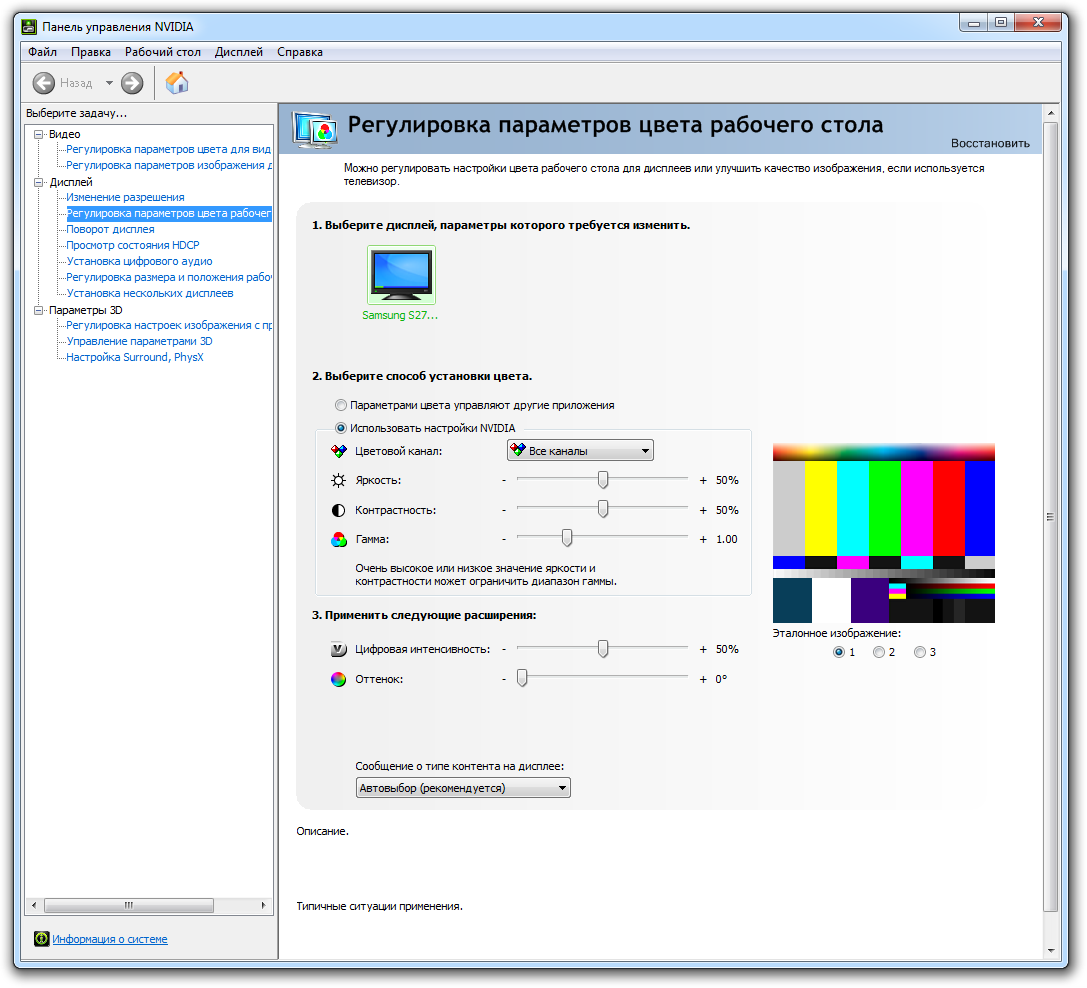1087x988 pixels.
Task: Open 'Установка цифрового аудио' task
Action: tap(139, 261)
